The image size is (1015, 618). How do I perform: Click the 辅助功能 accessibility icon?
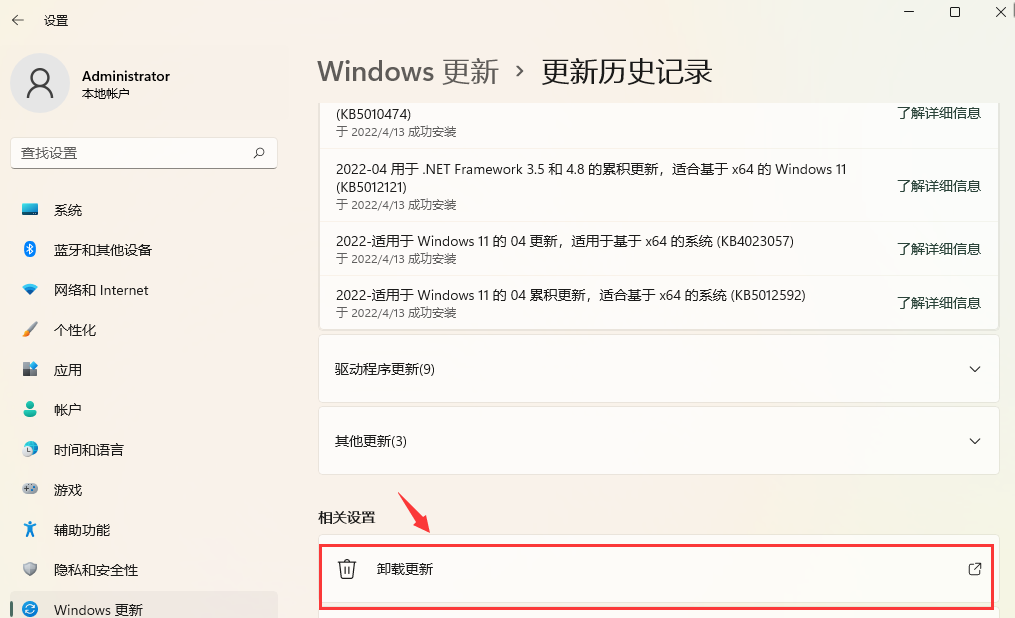point(29,529)
